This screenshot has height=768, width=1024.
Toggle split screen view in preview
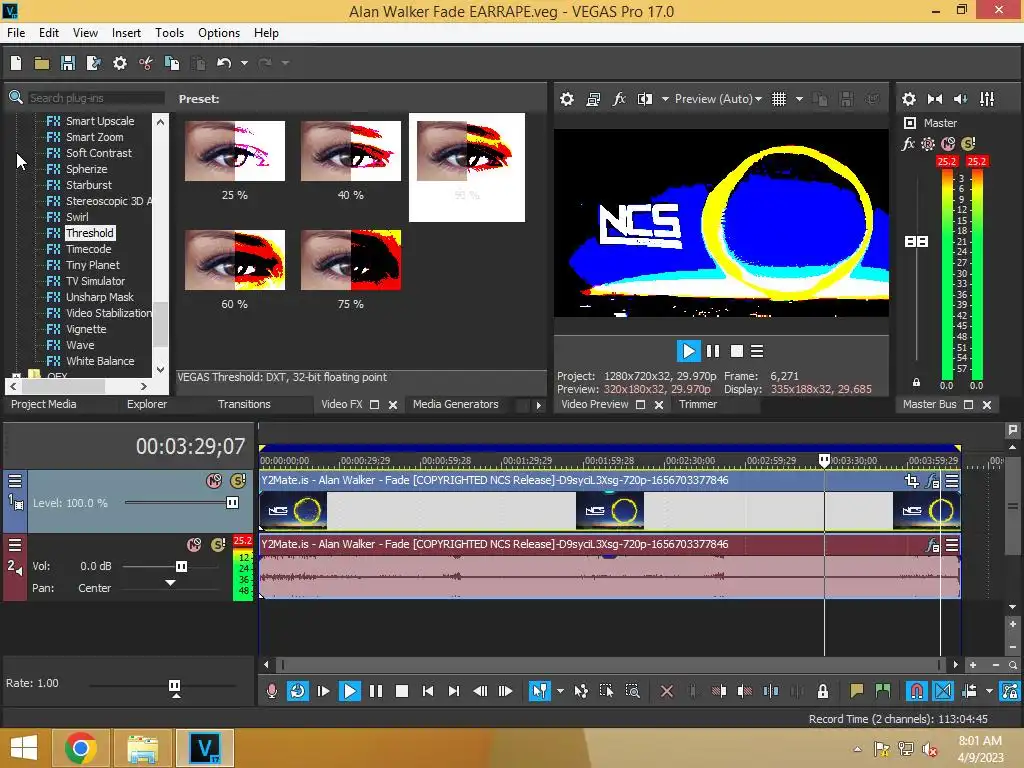[645, 99]
